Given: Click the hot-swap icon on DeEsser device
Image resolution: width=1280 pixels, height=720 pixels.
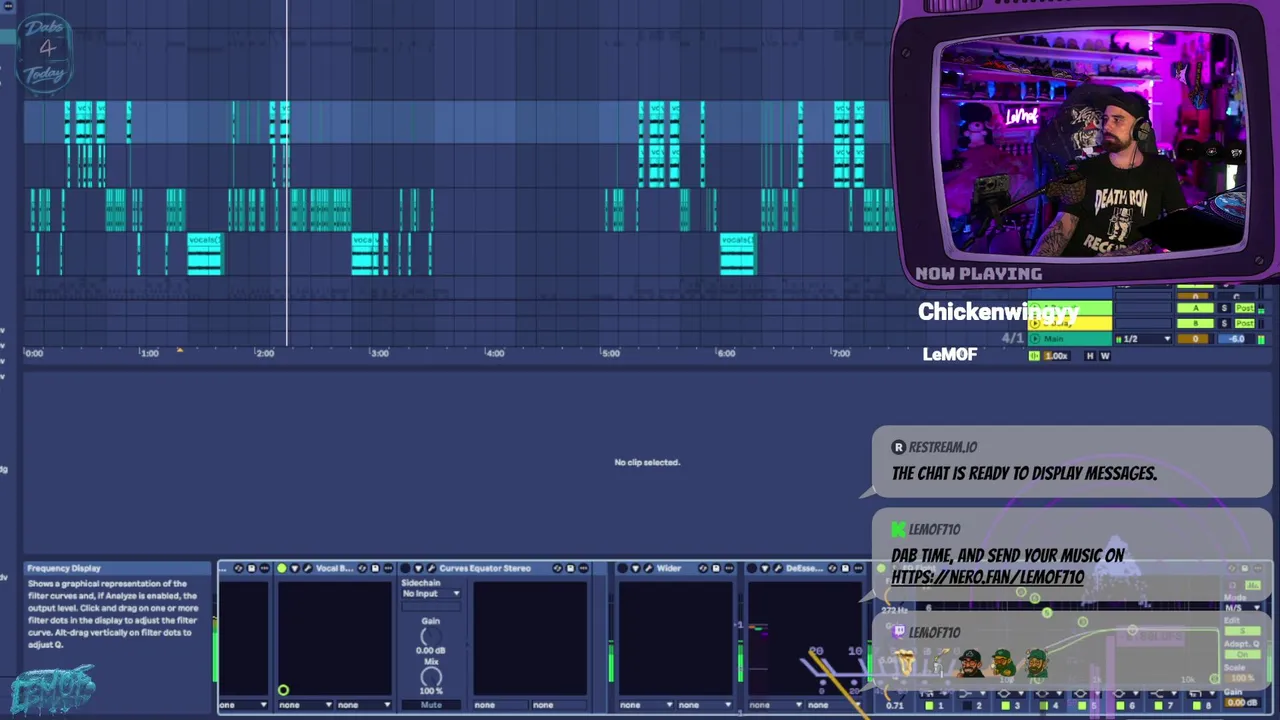Looking at the screenshot, I should 833,568.
